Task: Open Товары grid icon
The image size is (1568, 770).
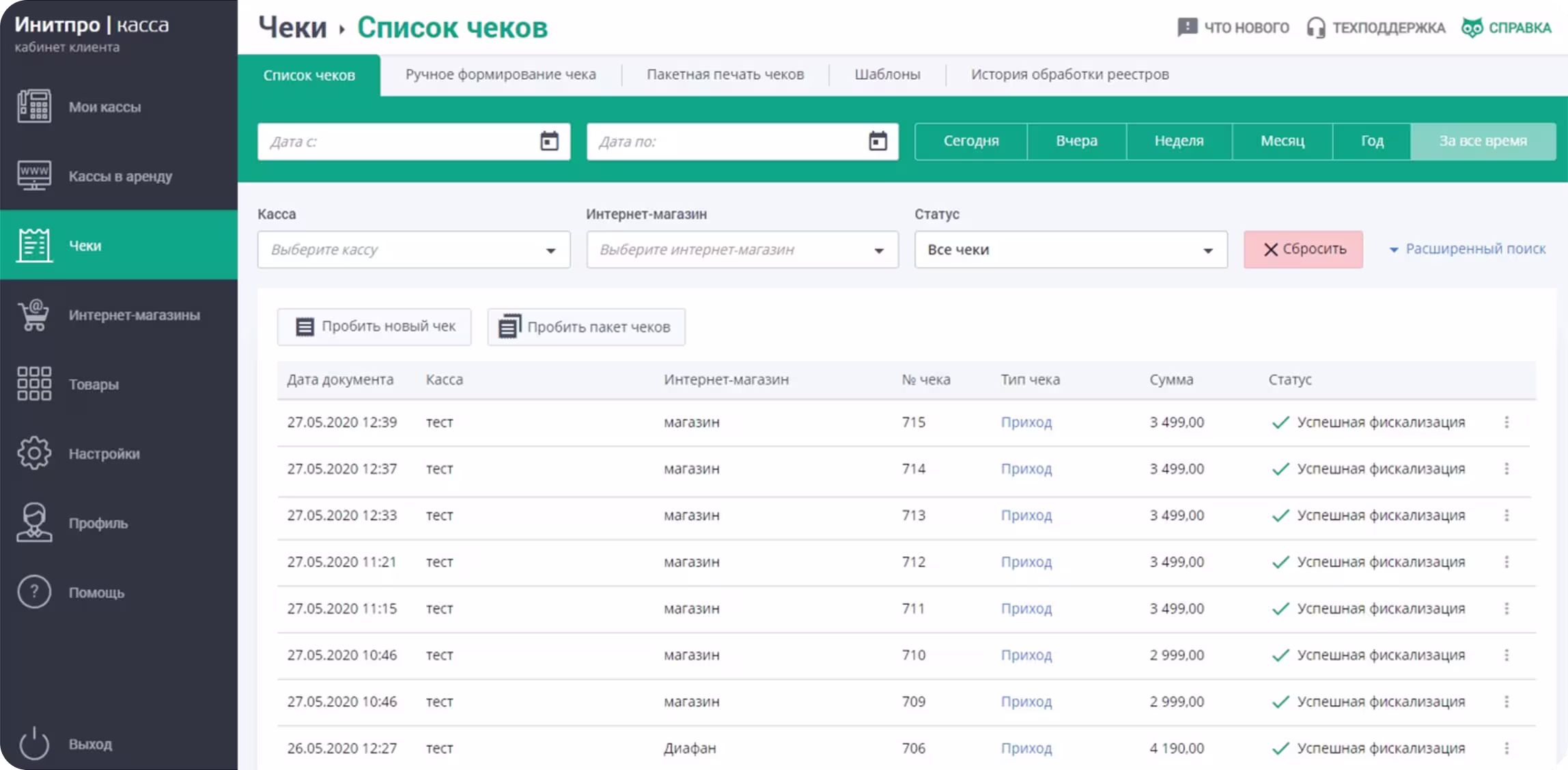Action: (x=33, y=384)
